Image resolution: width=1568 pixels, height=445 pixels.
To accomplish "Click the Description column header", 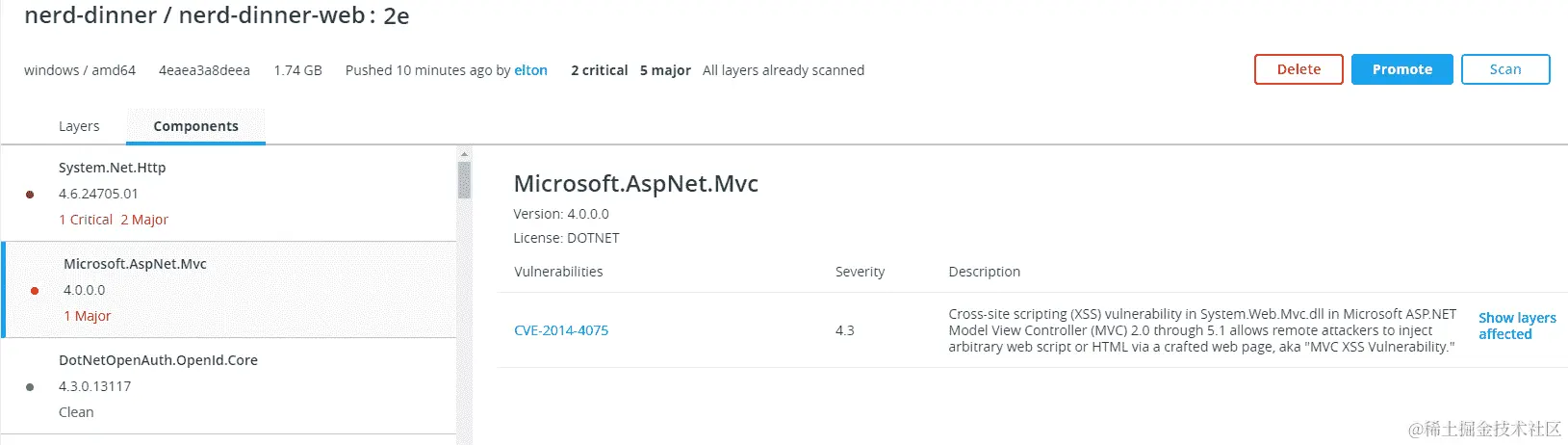I will pyautogui.click(x=984, y=272).
